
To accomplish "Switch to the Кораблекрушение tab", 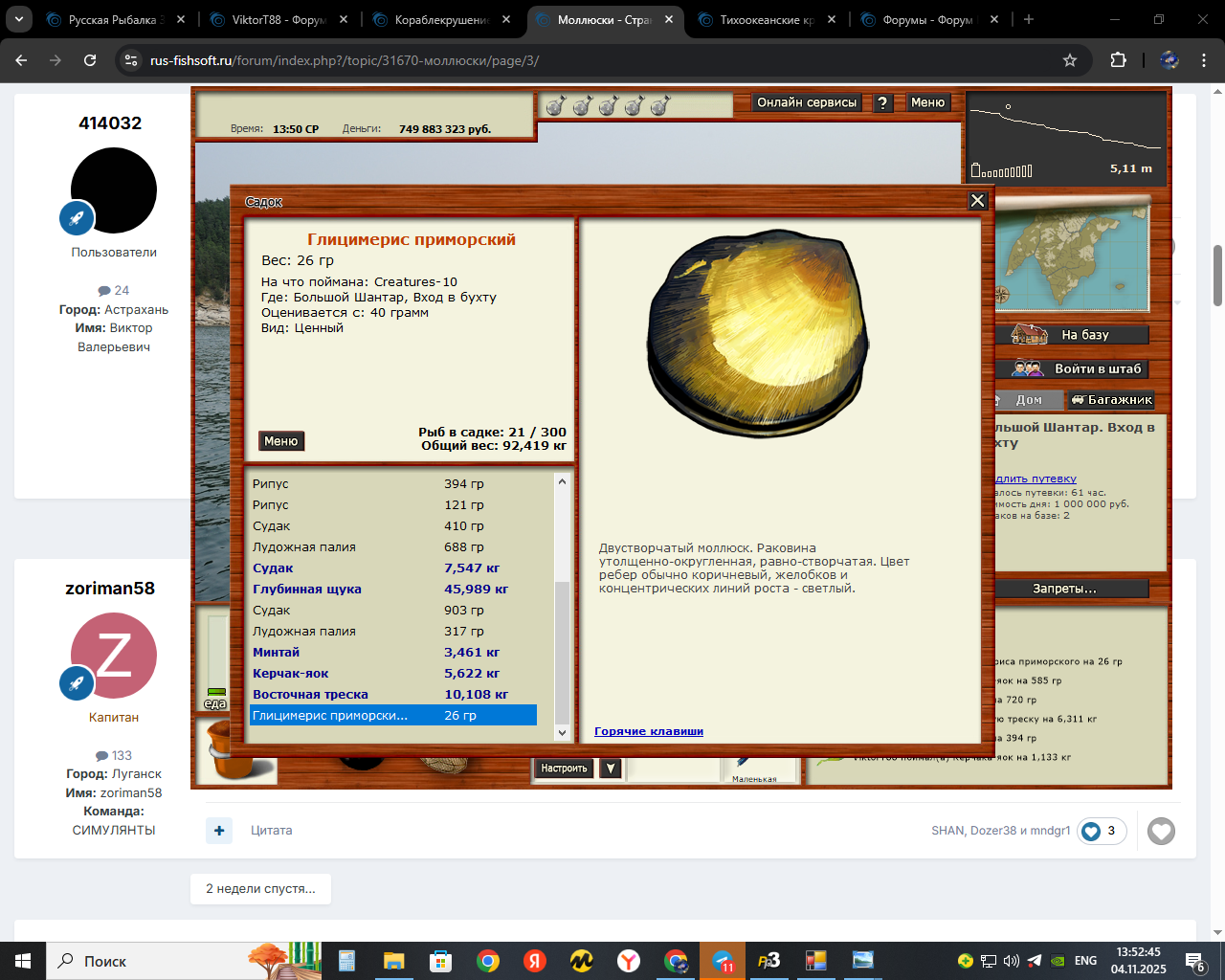I will 441,19.
